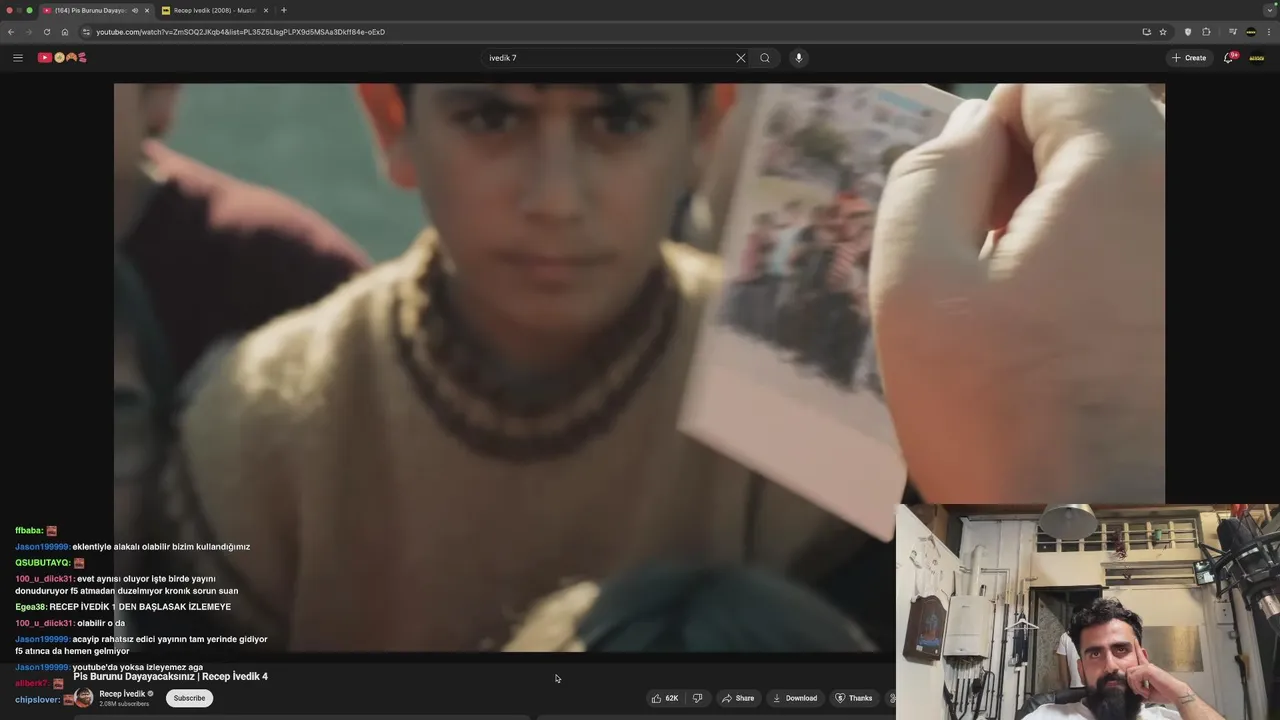
Task: Like the video (62K)
Action: point(665,698)
